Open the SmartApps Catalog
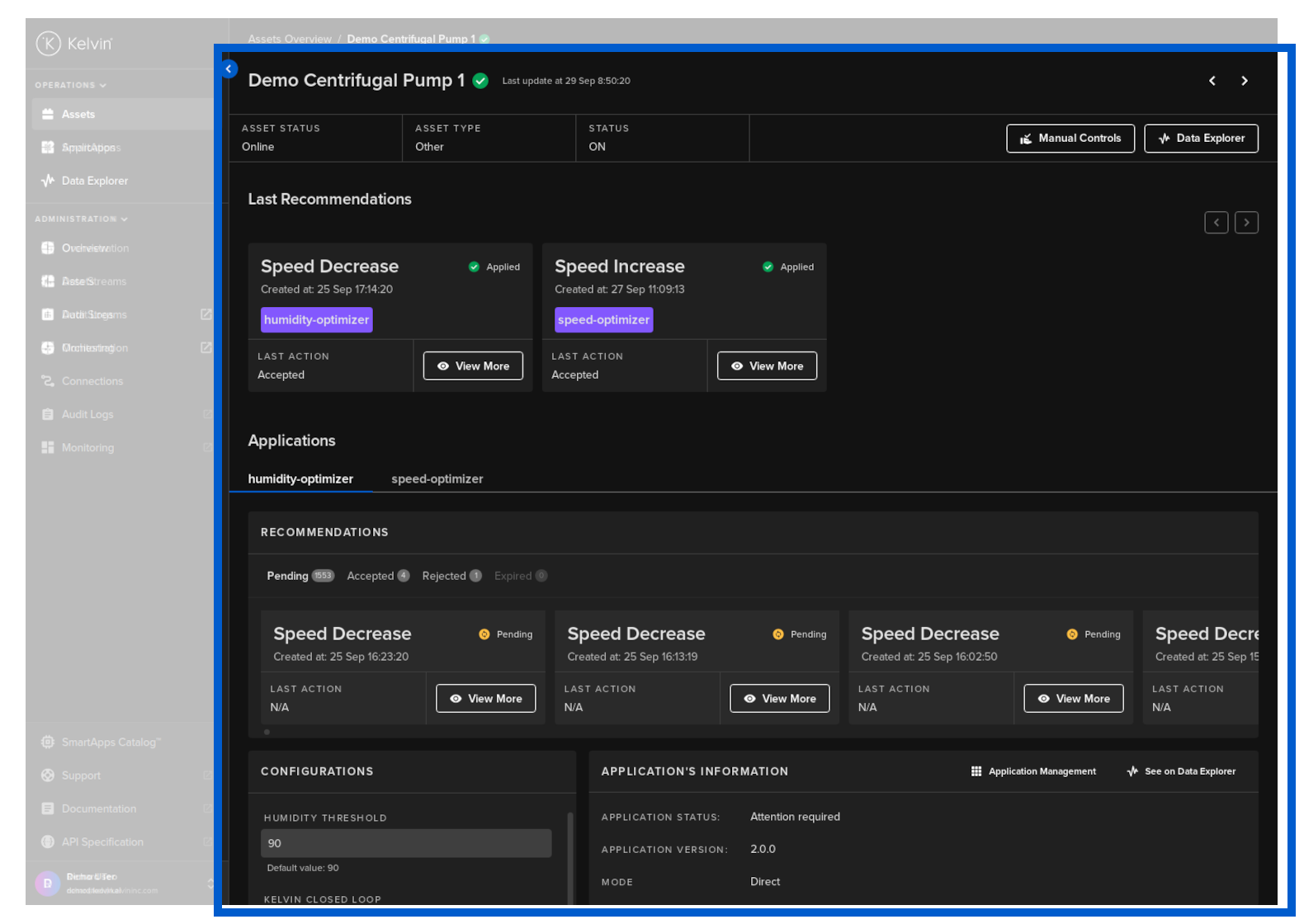Viewport: 1304px width, 924px height. [110, 742]
